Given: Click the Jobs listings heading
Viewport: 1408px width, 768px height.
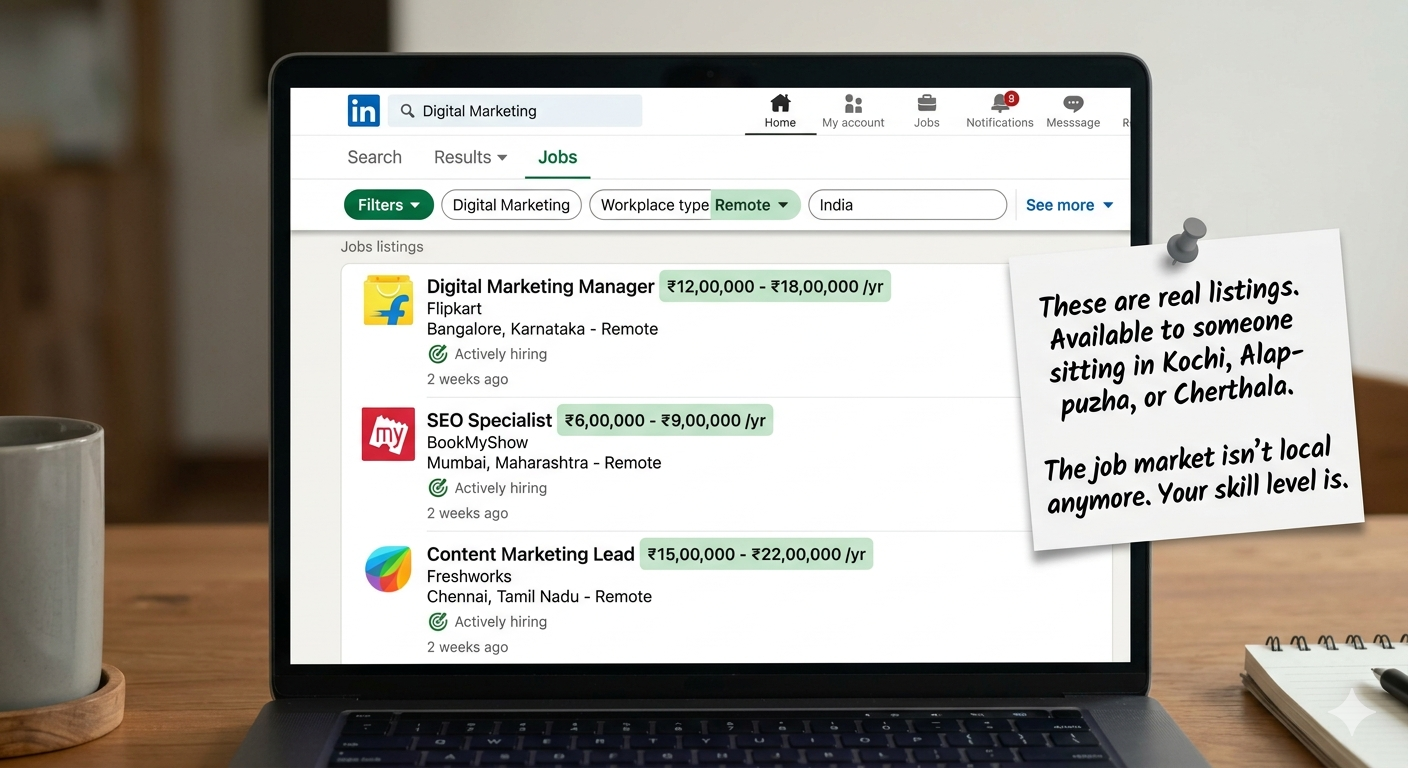Looking at the screenshot, I should 382,247.
